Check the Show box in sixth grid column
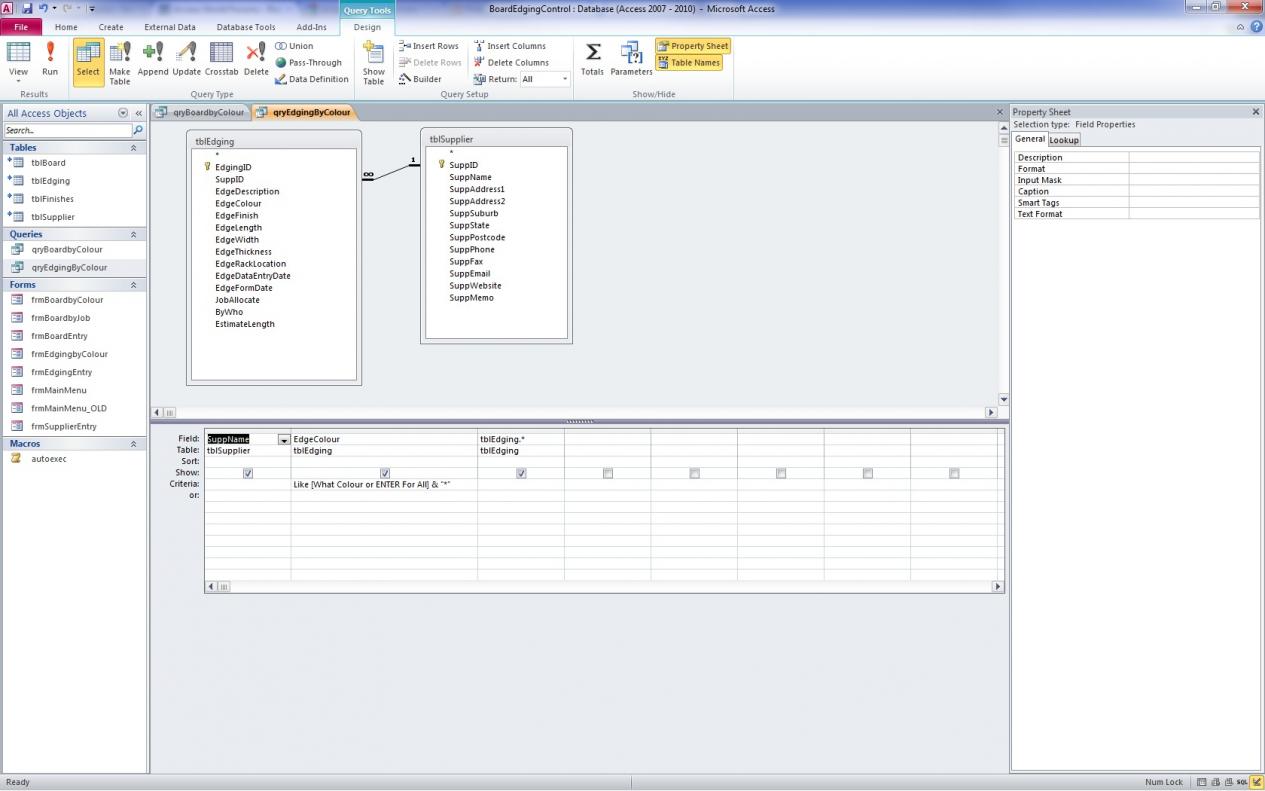Screen dimensions: 1265x791 click(781, 473)
